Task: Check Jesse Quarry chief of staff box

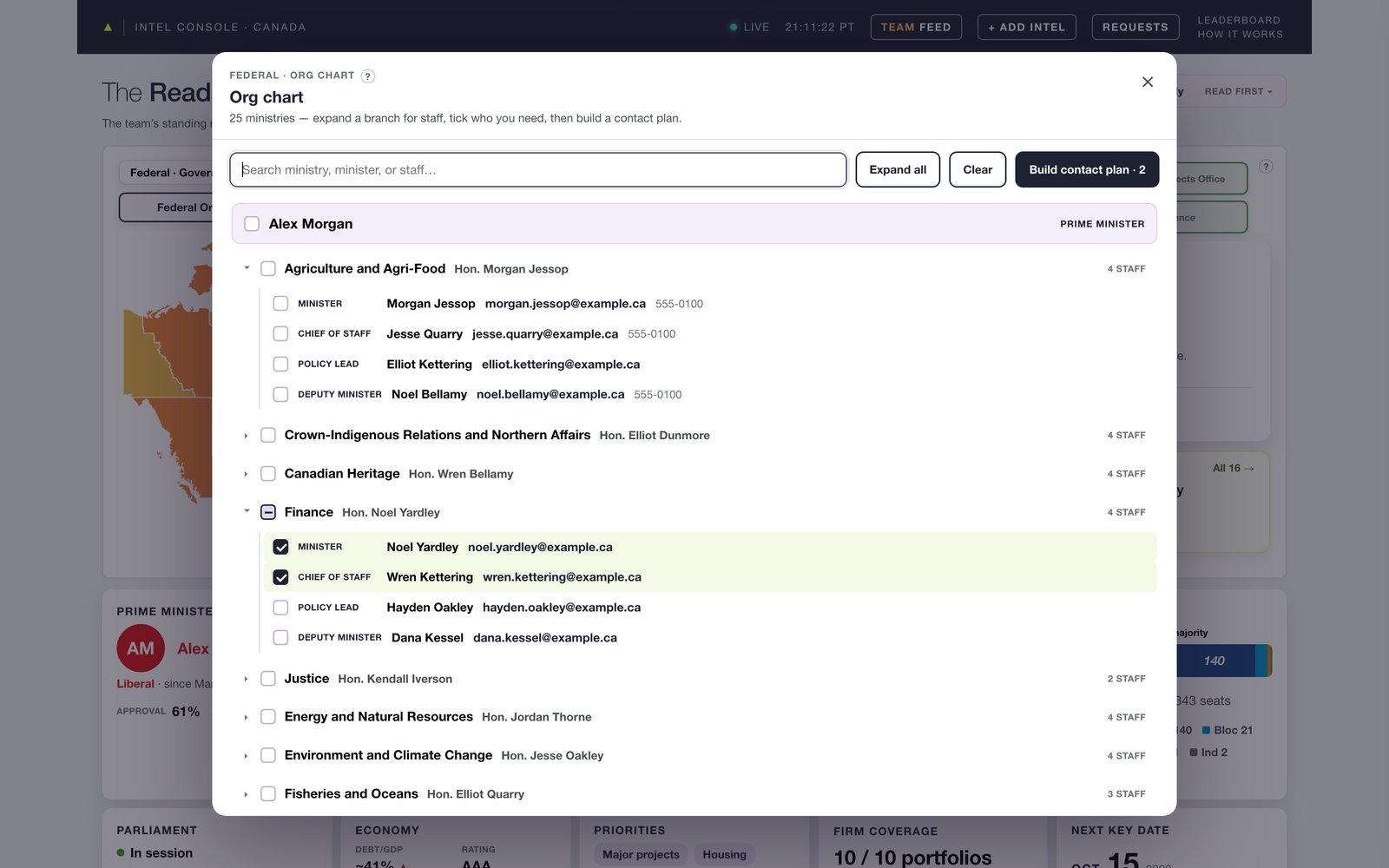Action: pos(280,334)
